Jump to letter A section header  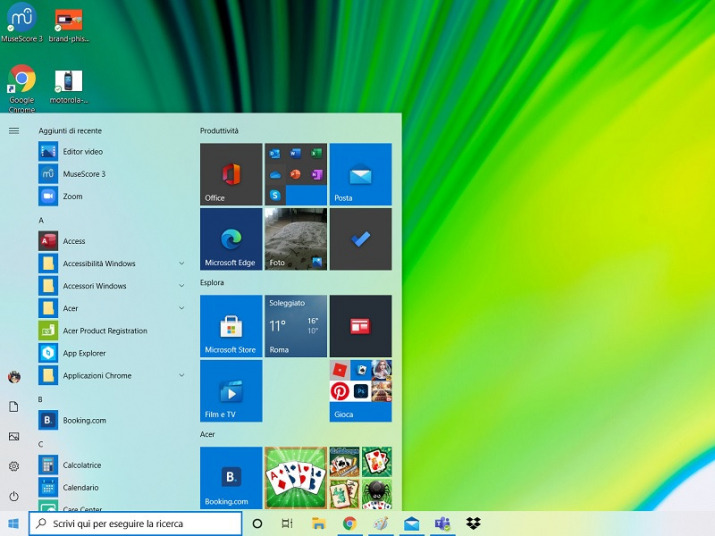41,220
